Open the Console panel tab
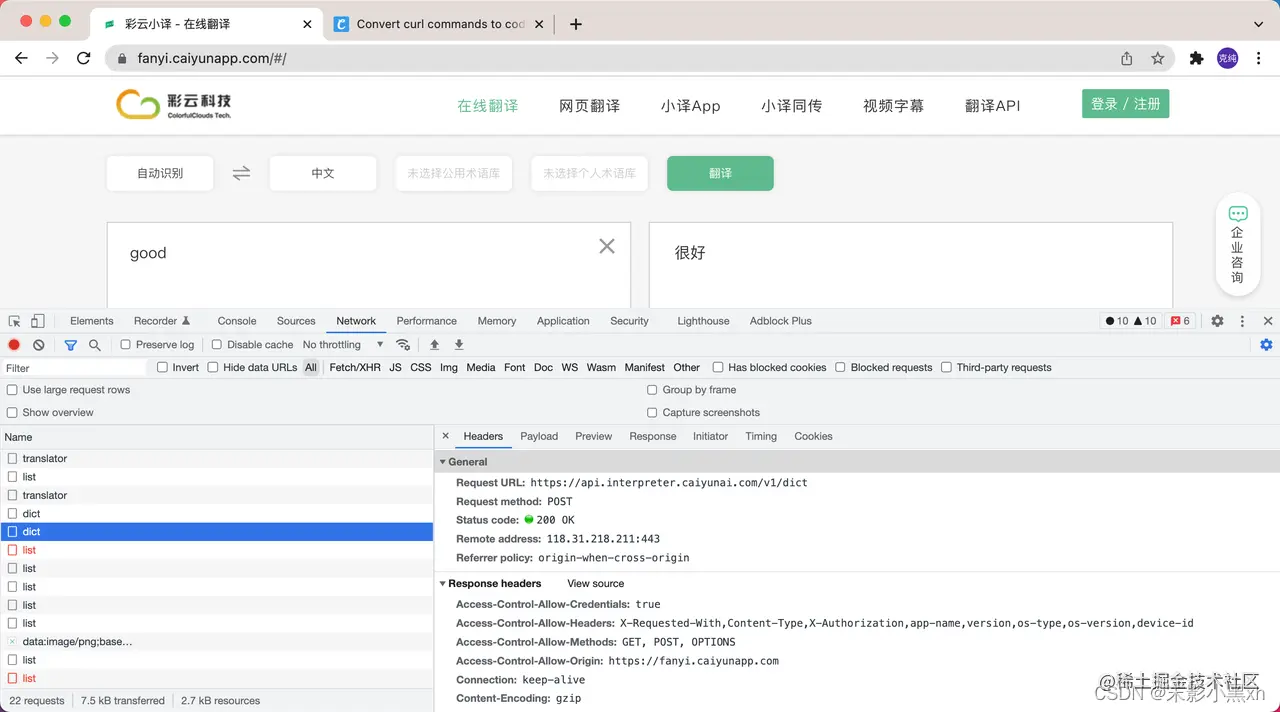 [237, 321]
